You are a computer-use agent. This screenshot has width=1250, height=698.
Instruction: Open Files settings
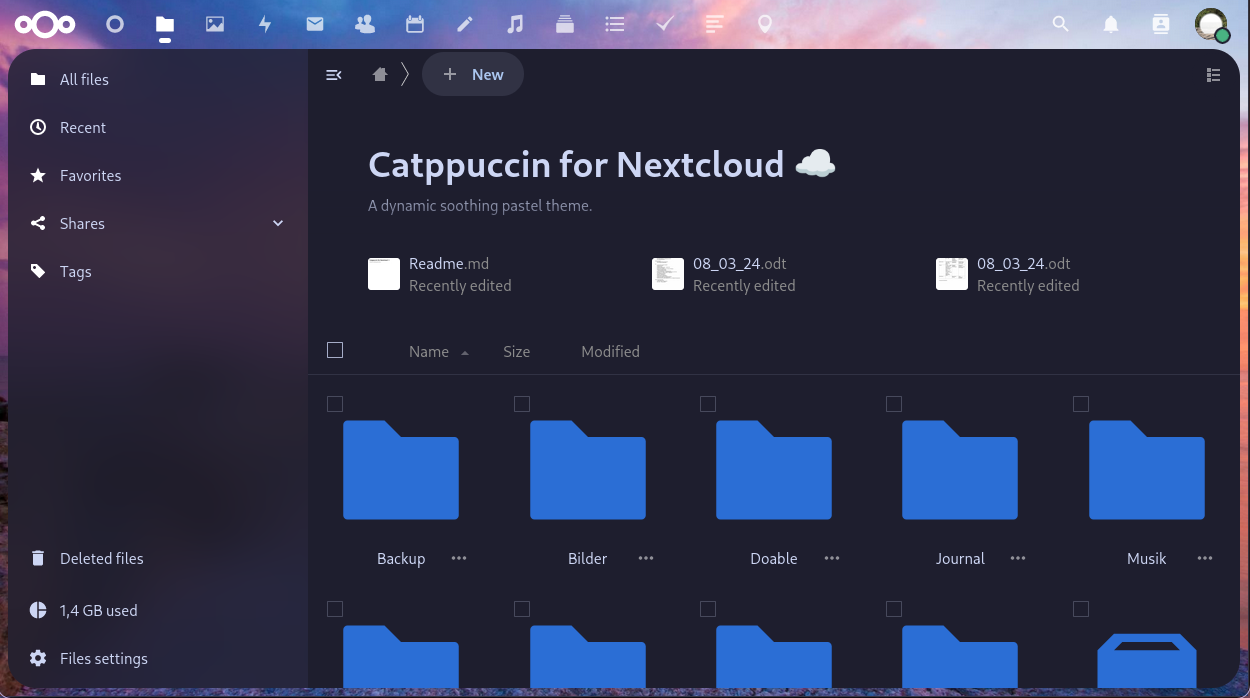pos(103,659)
